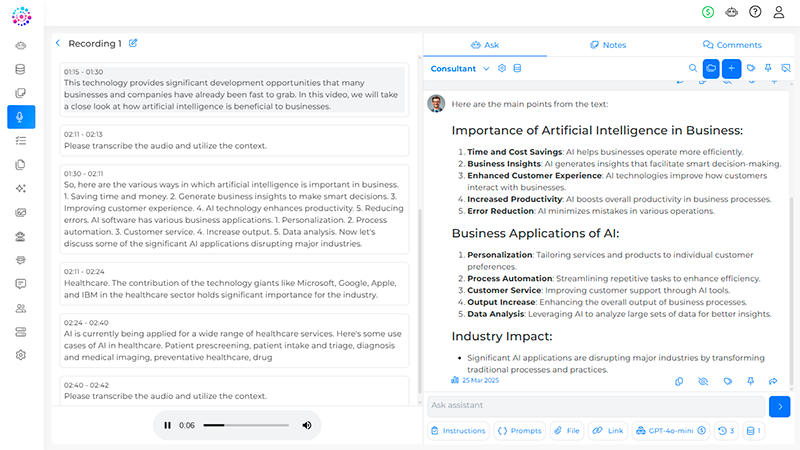
Task: Click the blue chats folder button
Action: pos(711,68)
